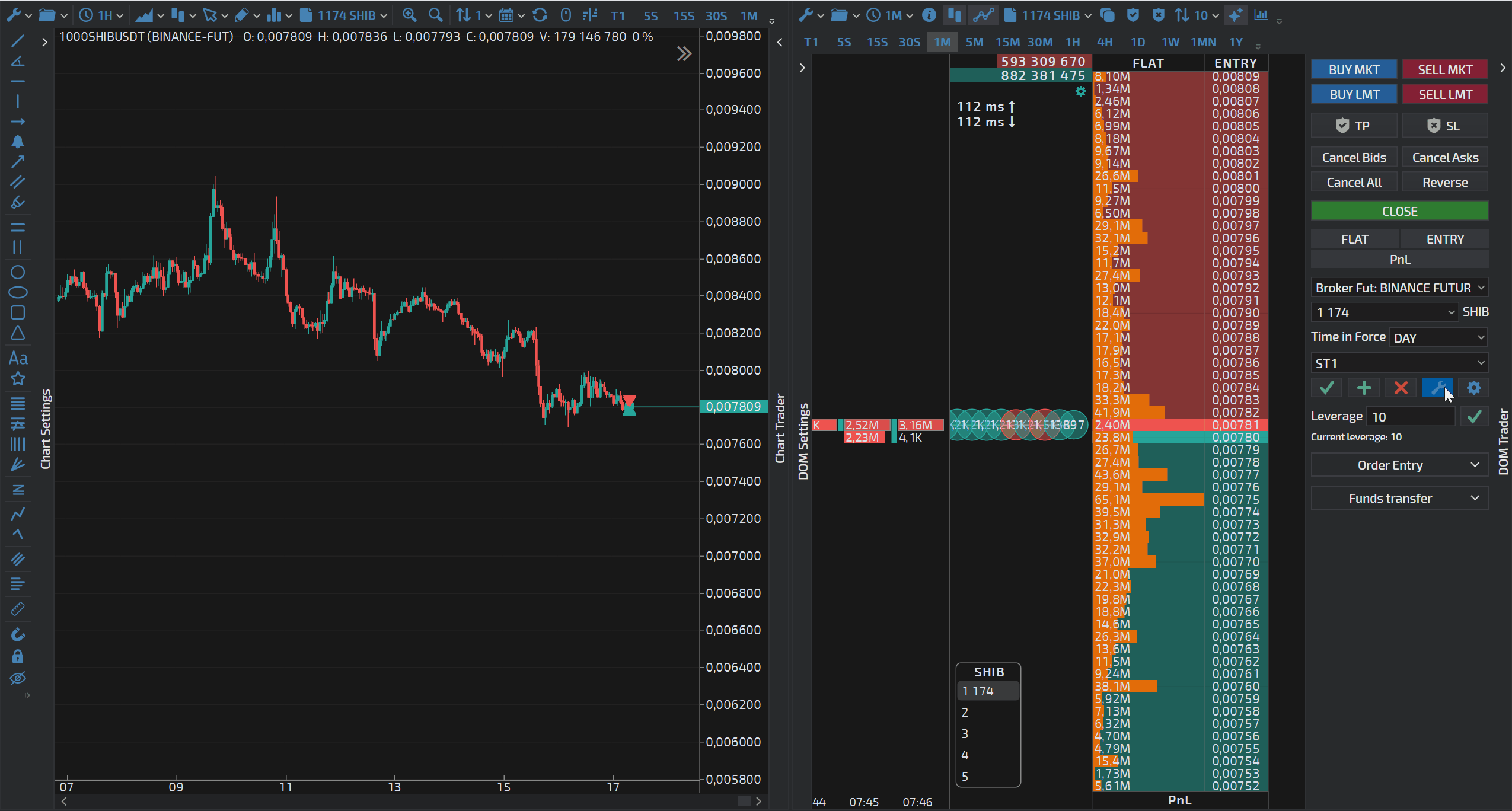1512x811 pixels.
Task: Select the 4H timeframe tab
Action: click(1105, 42)
